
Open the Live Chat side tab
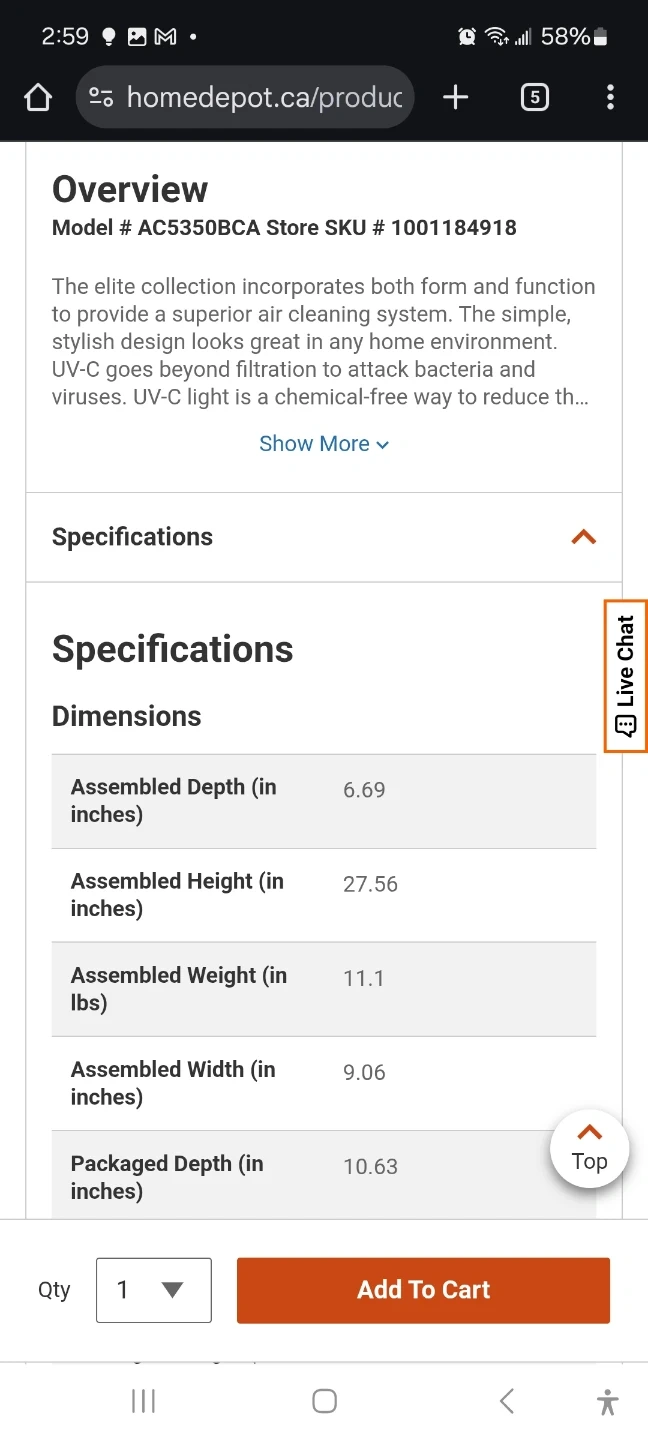626,675
